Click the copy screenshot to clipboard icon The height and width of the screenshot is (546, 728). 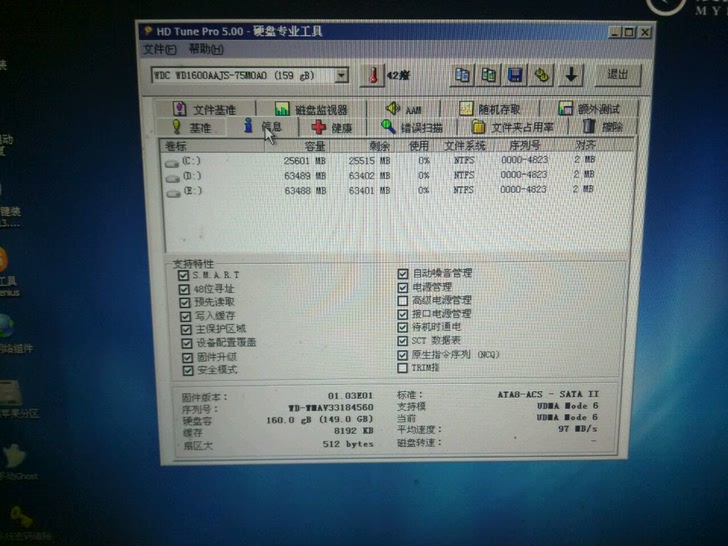[x=488, y=75]
